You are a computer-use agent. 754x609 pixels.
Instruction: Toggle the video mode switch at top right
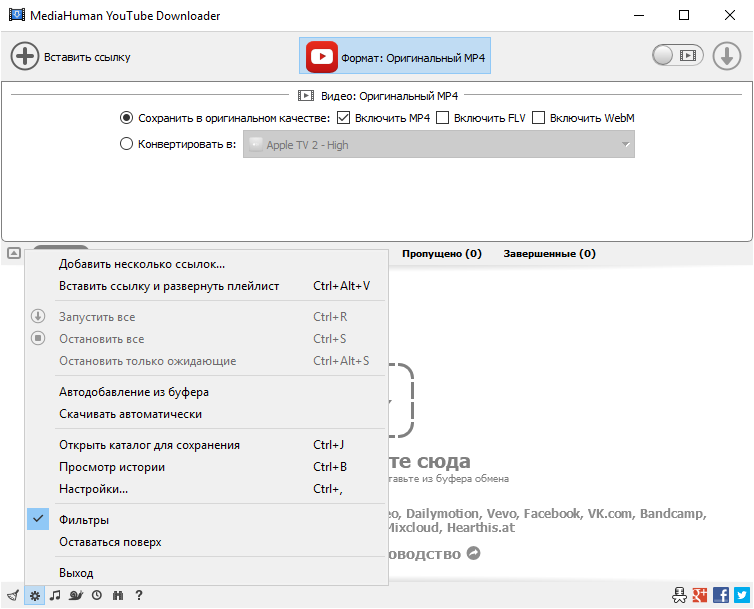(678, 56)
